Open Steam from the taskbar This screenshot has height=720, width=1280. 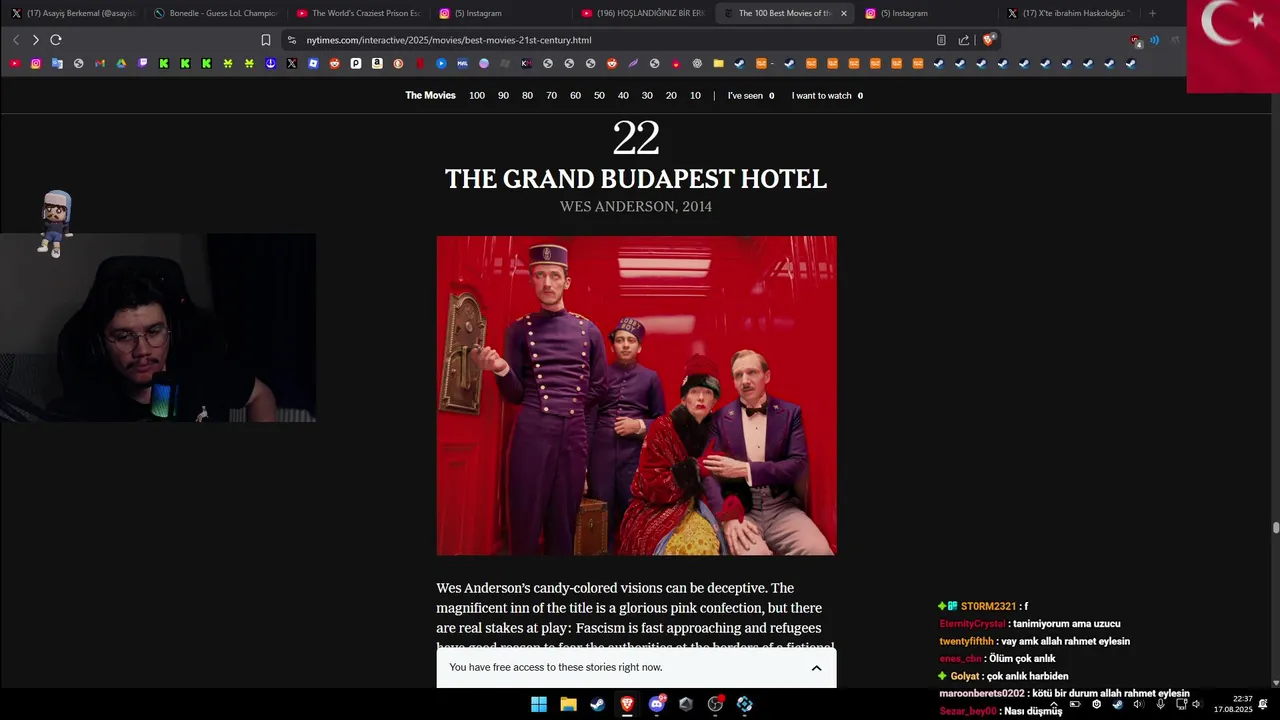click(x=597, y=704)
